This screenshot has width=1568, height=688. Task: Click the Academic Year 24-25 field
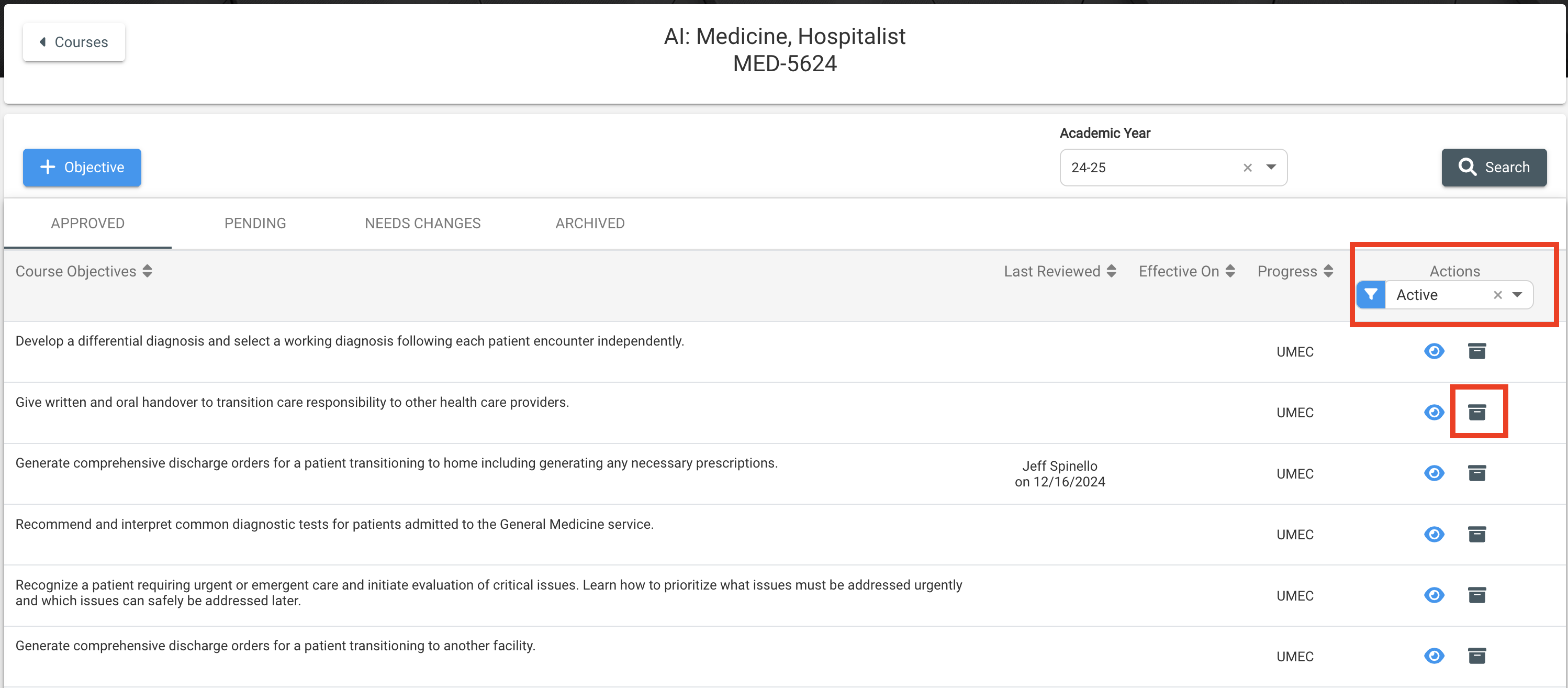(1173, 168)
